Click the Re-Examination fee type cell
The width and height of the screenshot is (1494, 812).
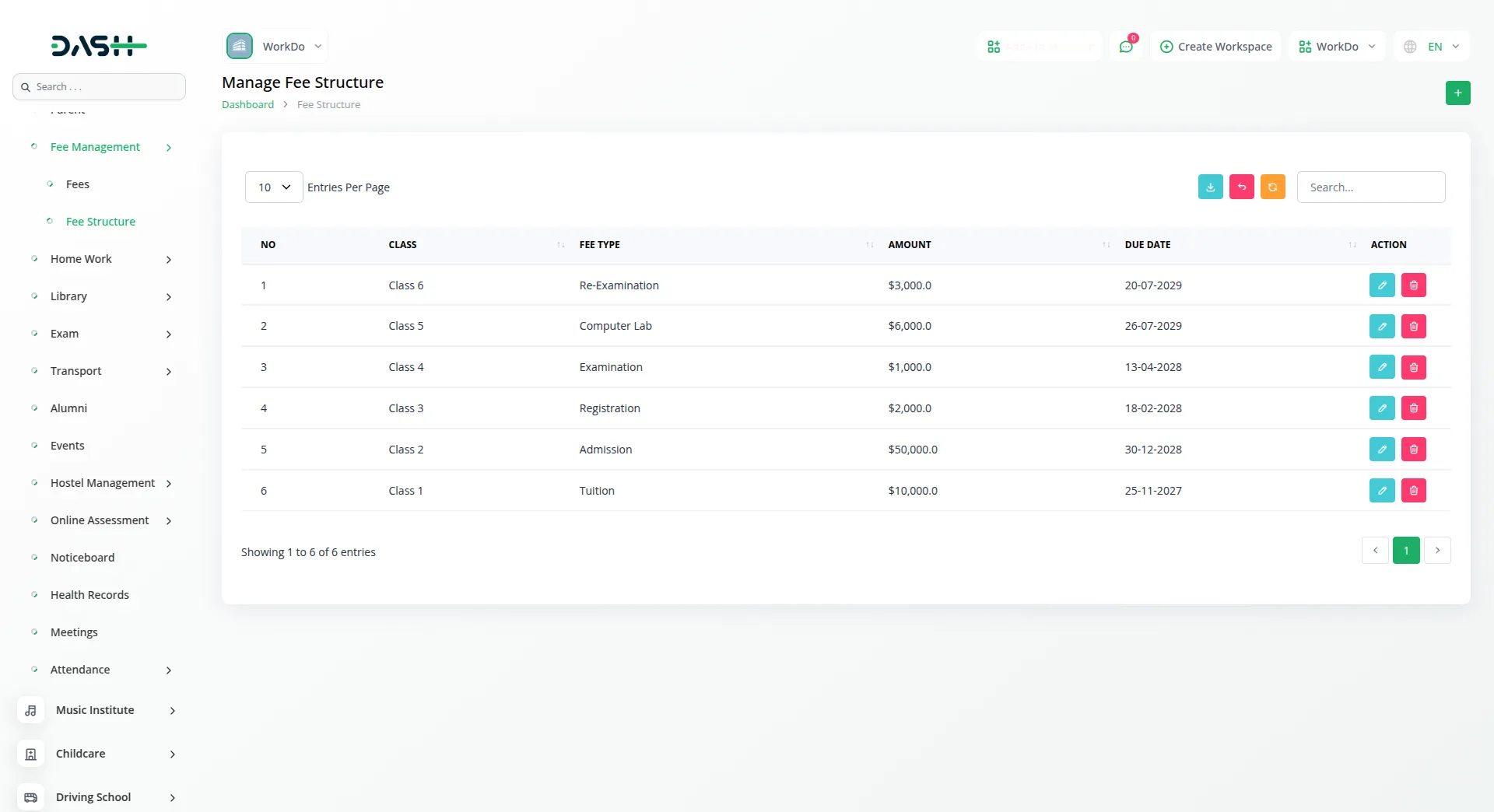point(619,285)
